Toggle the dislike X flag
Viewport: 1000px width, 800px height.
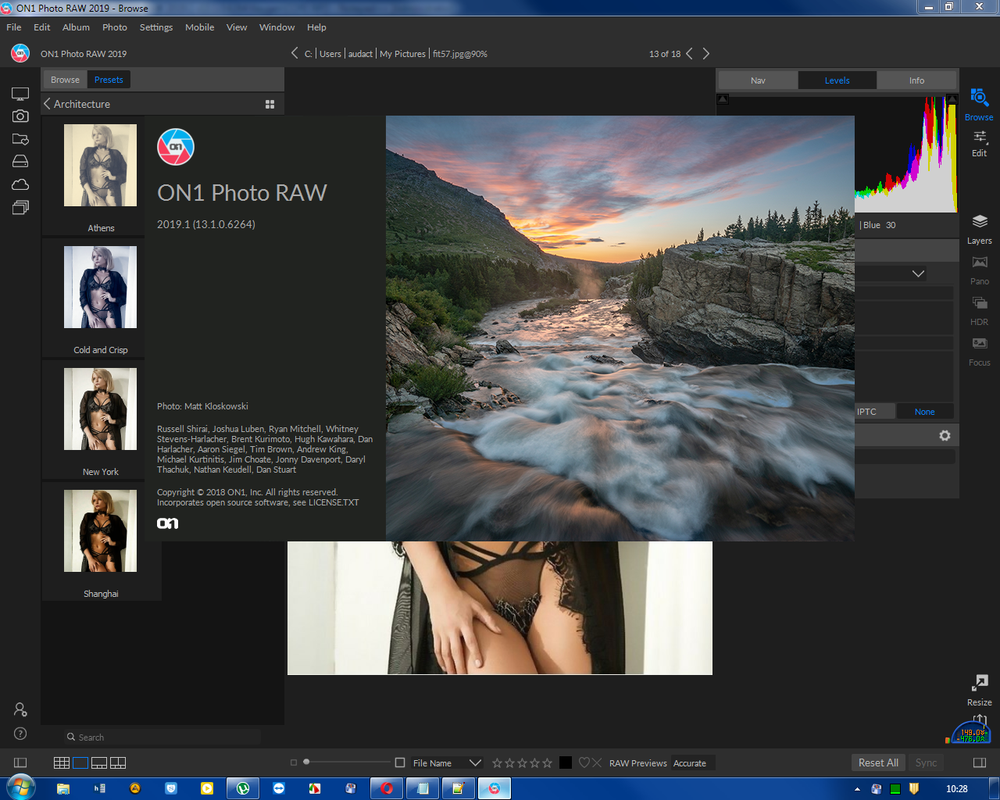597,763
